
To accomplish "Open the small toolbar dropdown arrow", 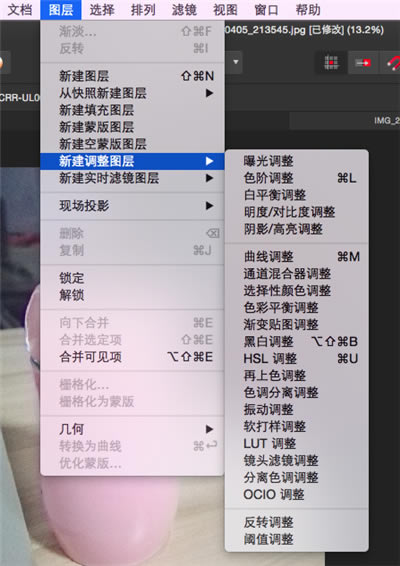I will [x=236, y=62].
